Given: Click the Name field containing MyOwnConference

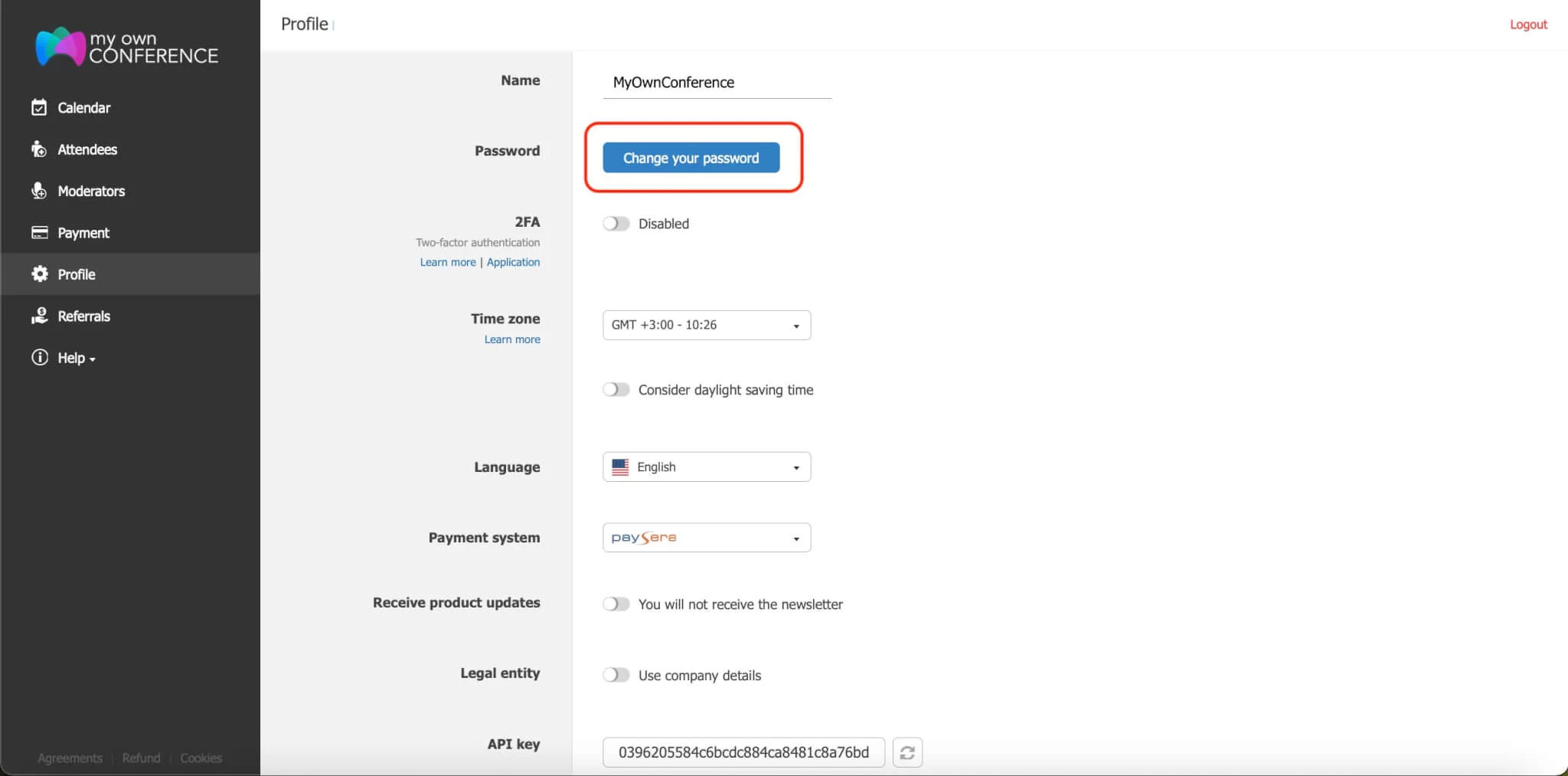Looking at the screenshot, I should coord(717,82).
